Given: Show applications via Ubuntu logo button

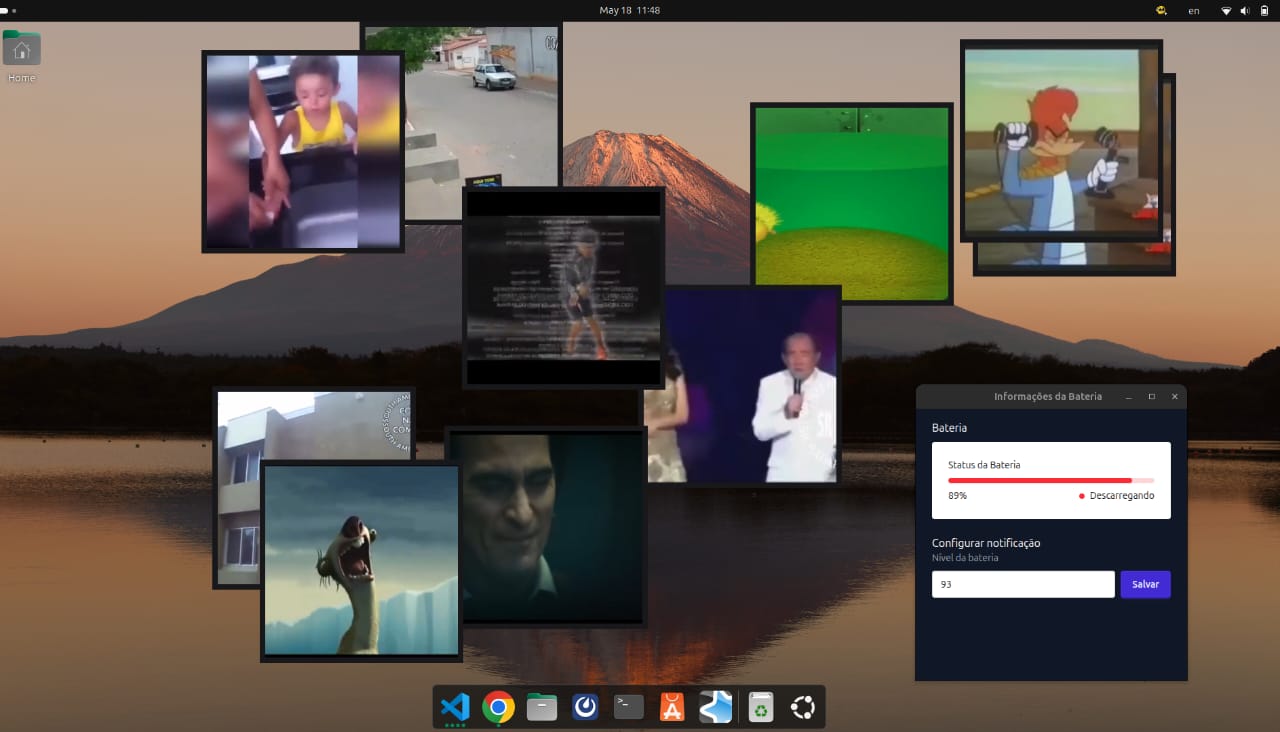Looking at the screenshot, I should click(803, 707).
